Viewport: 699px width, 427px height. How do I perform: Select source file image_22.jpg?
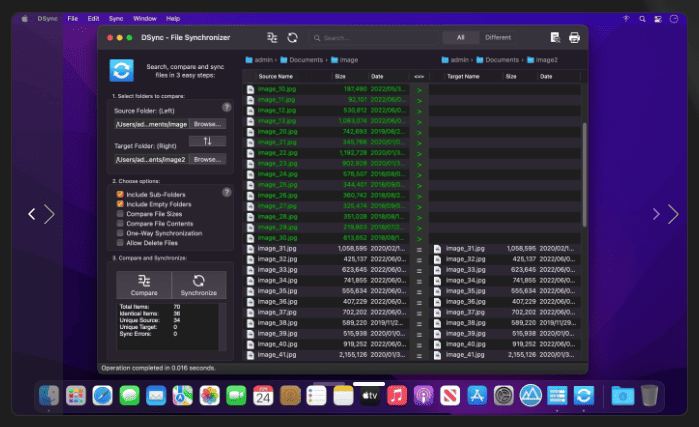277,153
